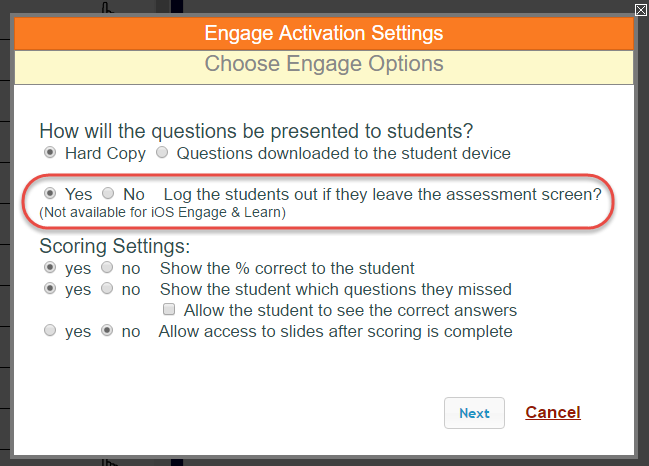
Task: Click the Next button
Action: (474, 413)
